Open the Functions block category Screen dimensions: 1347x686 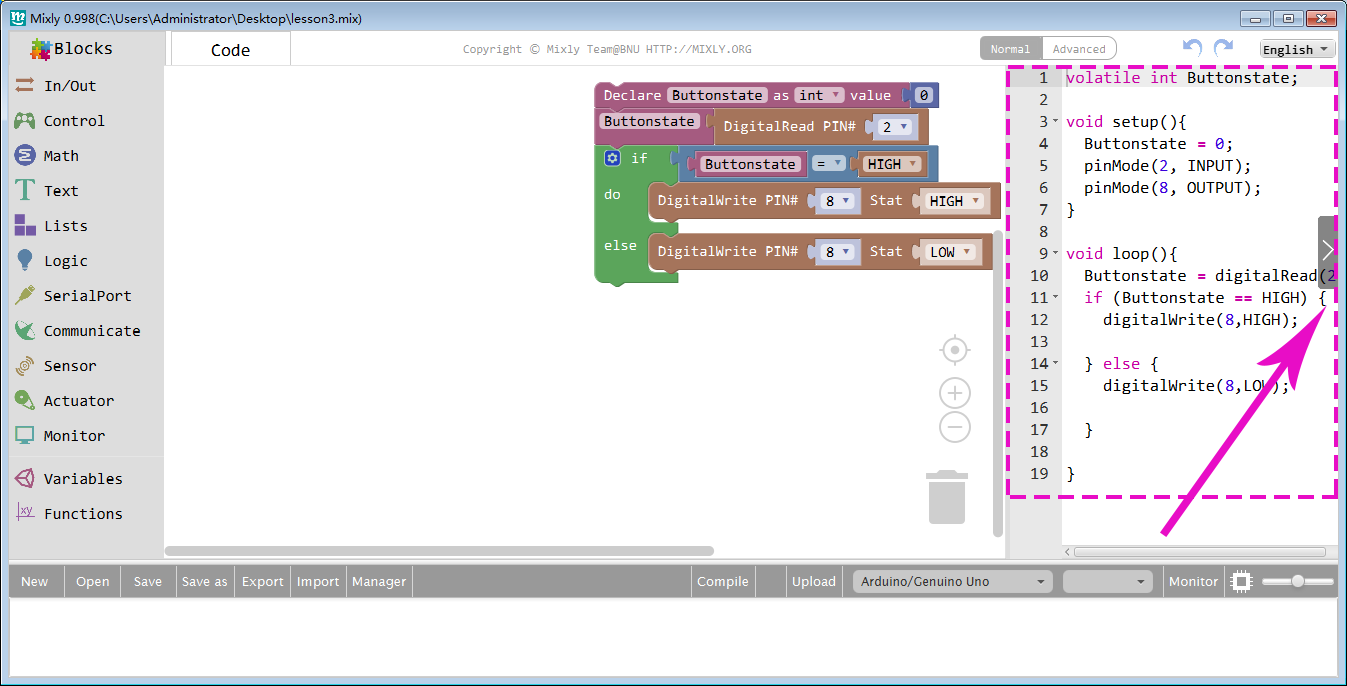point(83,514)
